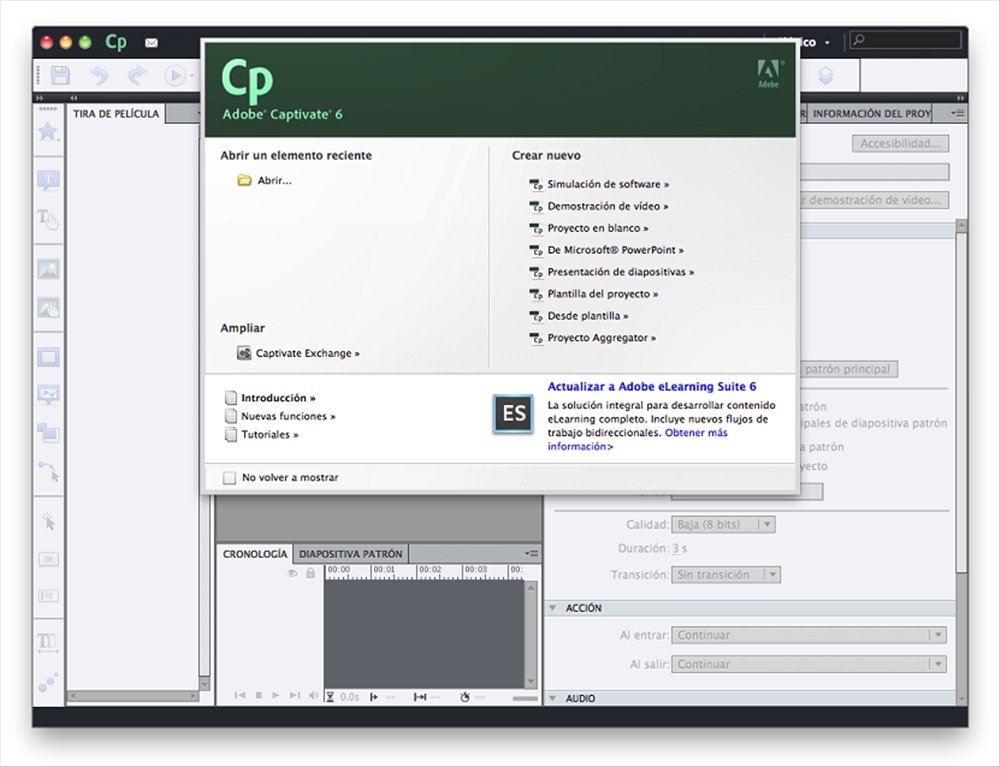Switch to the CRONOLOGÍA tab

[255, 553]
